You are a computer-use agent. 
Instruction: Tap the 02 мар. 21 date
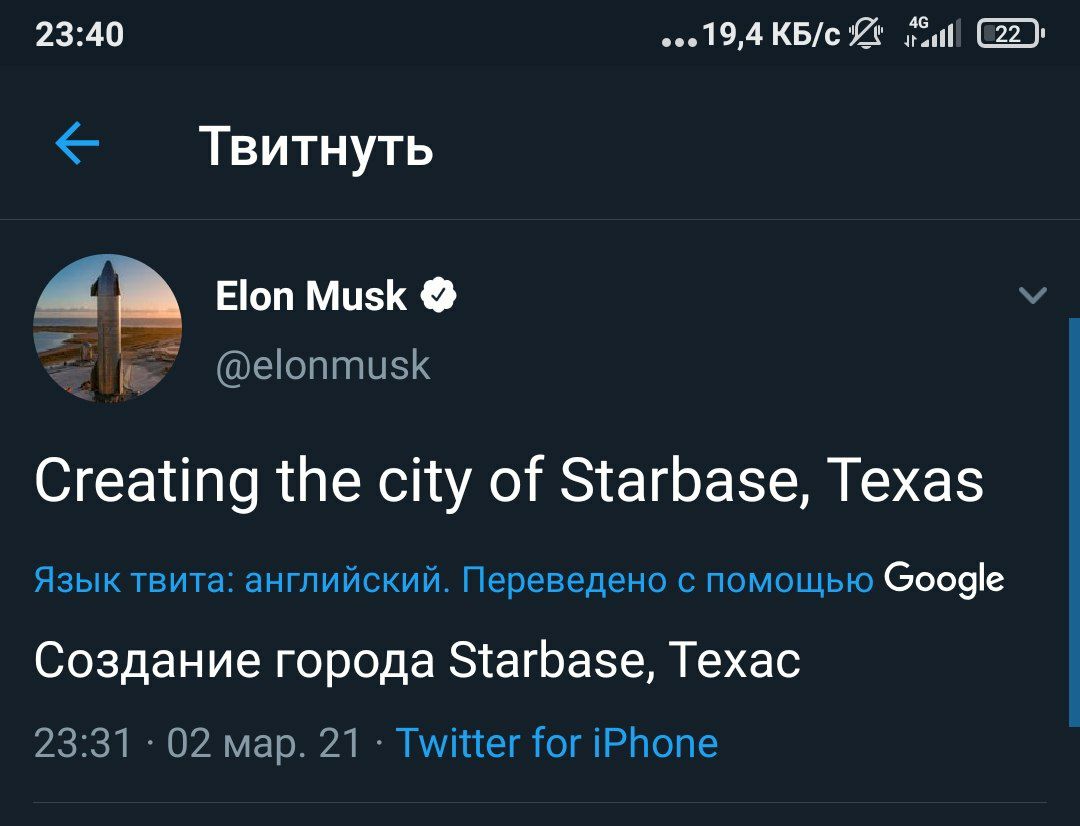pos(264,743)
